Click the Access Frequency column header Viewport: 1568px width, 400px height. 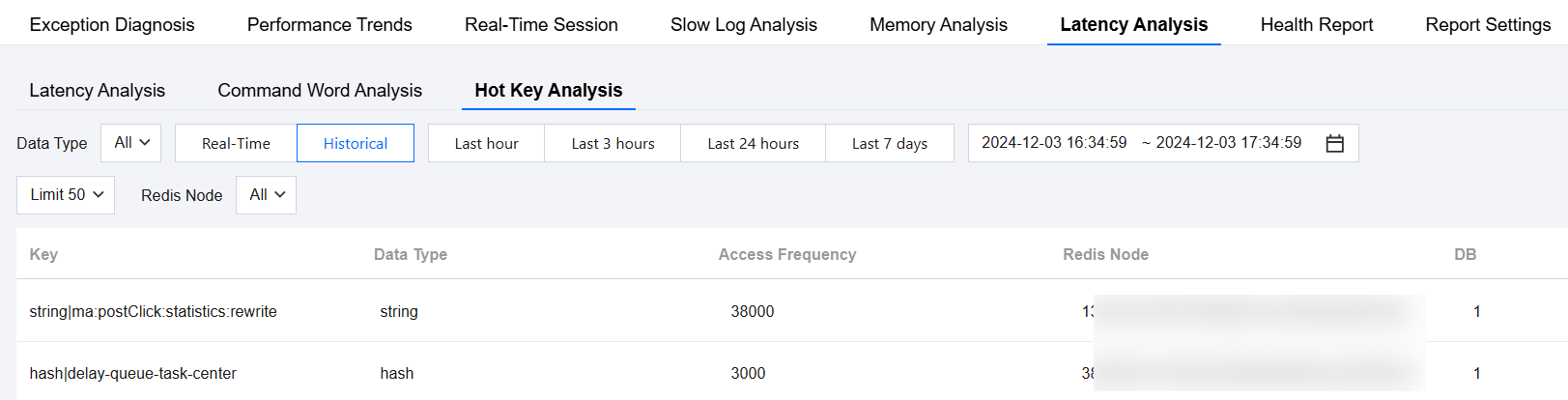[786, 254]
